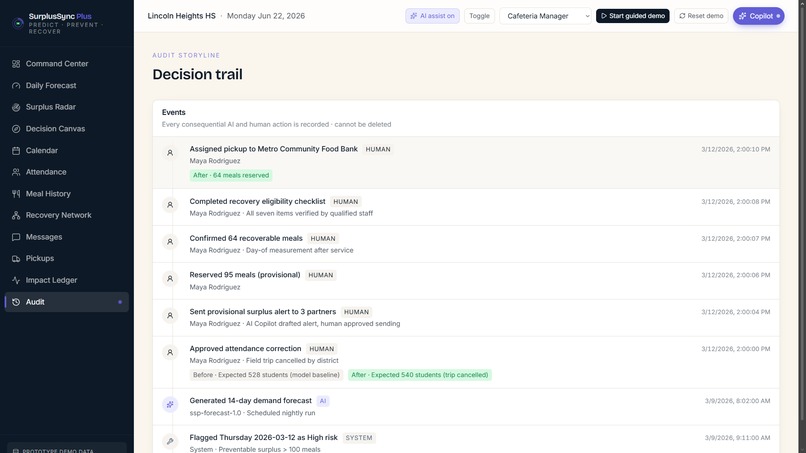Click the Recovery Network nodes icon
The height and width of the screenshot is (453, 806).
16,215
